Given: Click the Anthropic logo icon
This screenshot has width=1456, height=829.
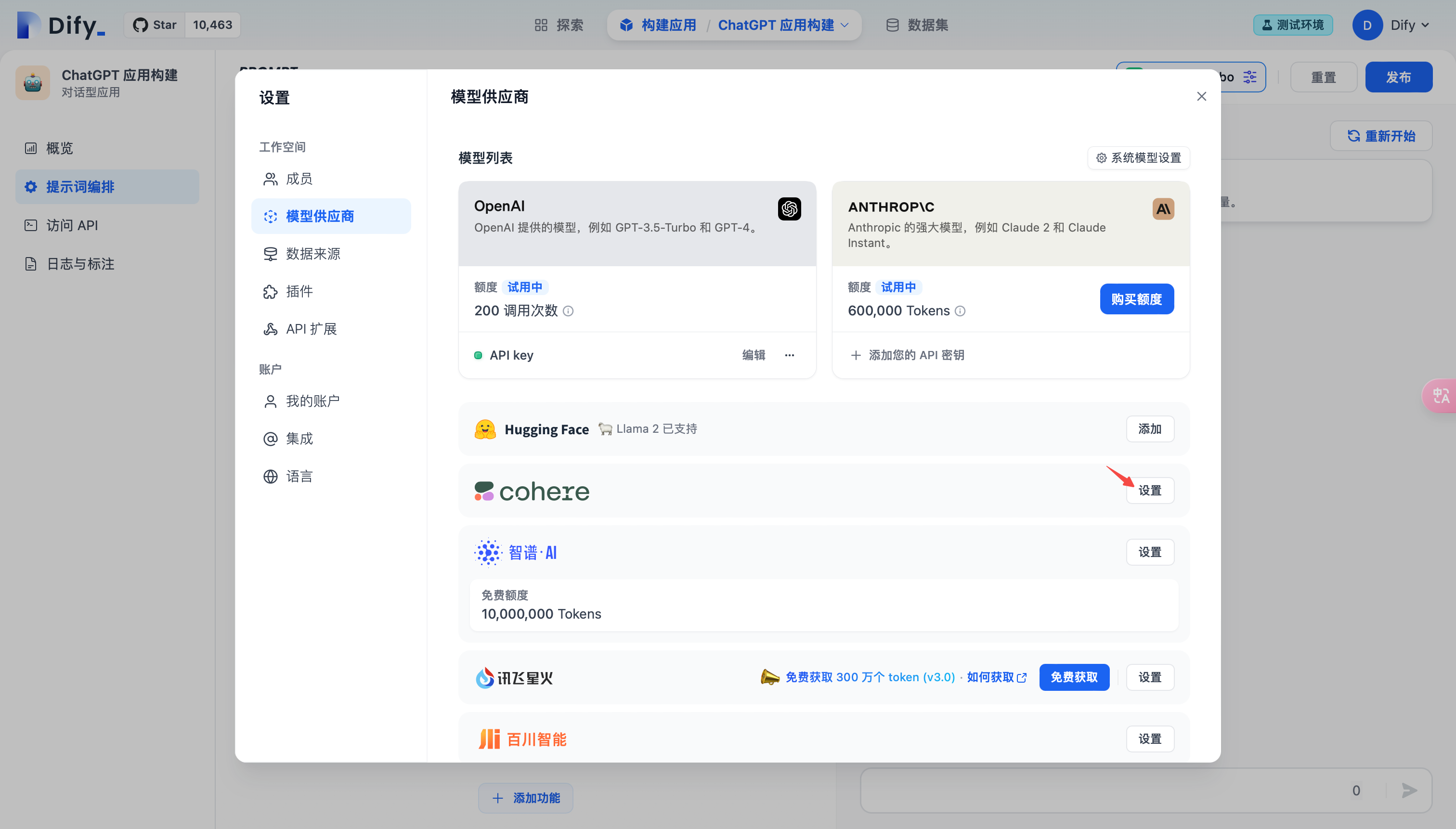Looking at the screenshot, I should (1163, 209).
